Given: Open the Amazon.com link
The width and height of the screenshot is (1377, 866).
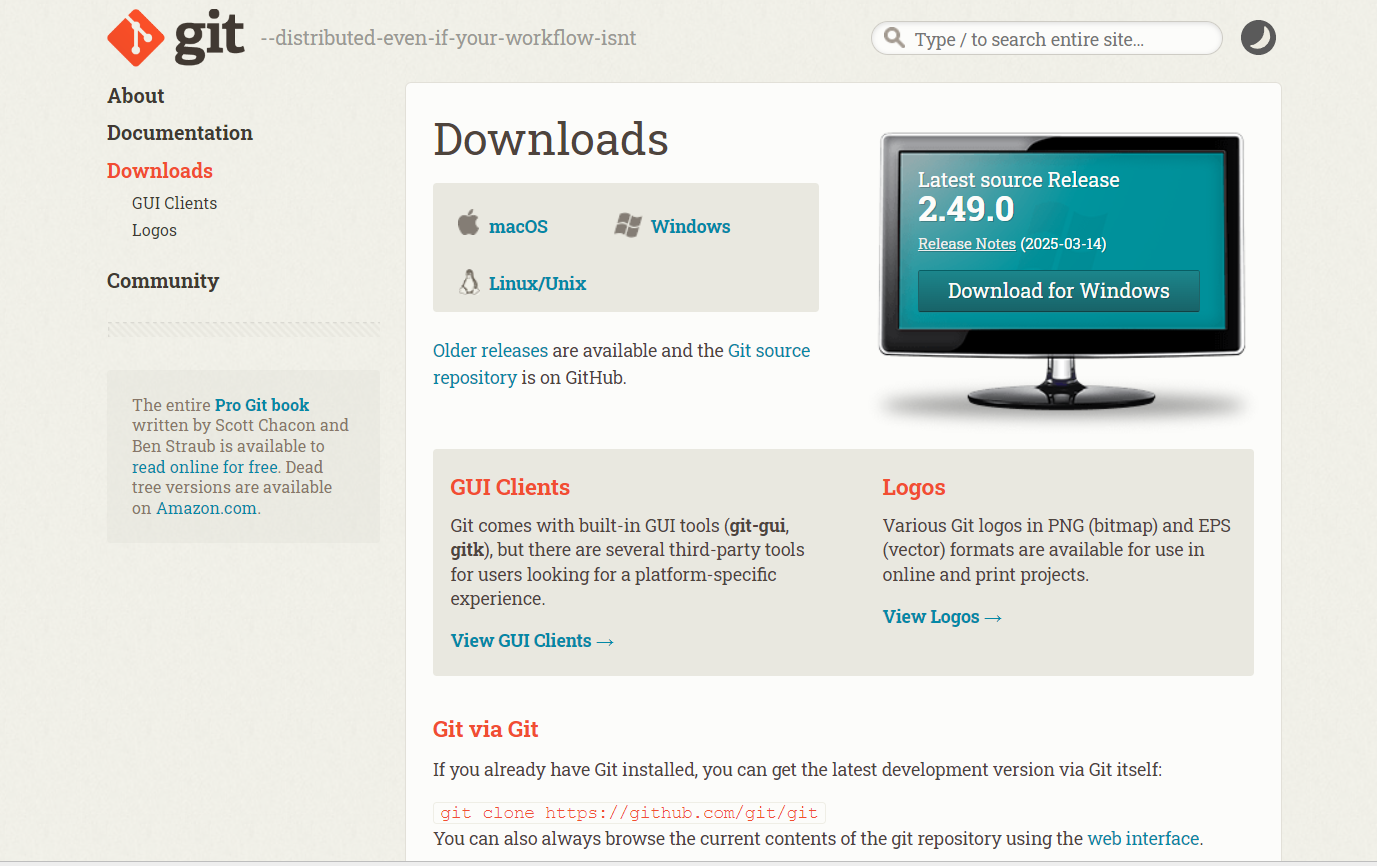Looking at the screenshot, I should [x=206, y=508].
